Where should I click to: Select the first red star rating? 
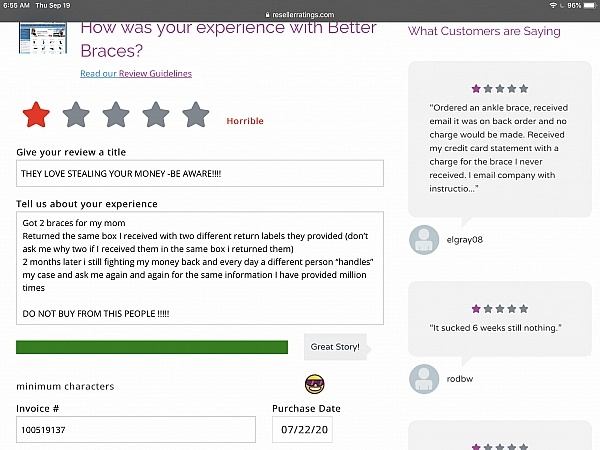[36, 115]
